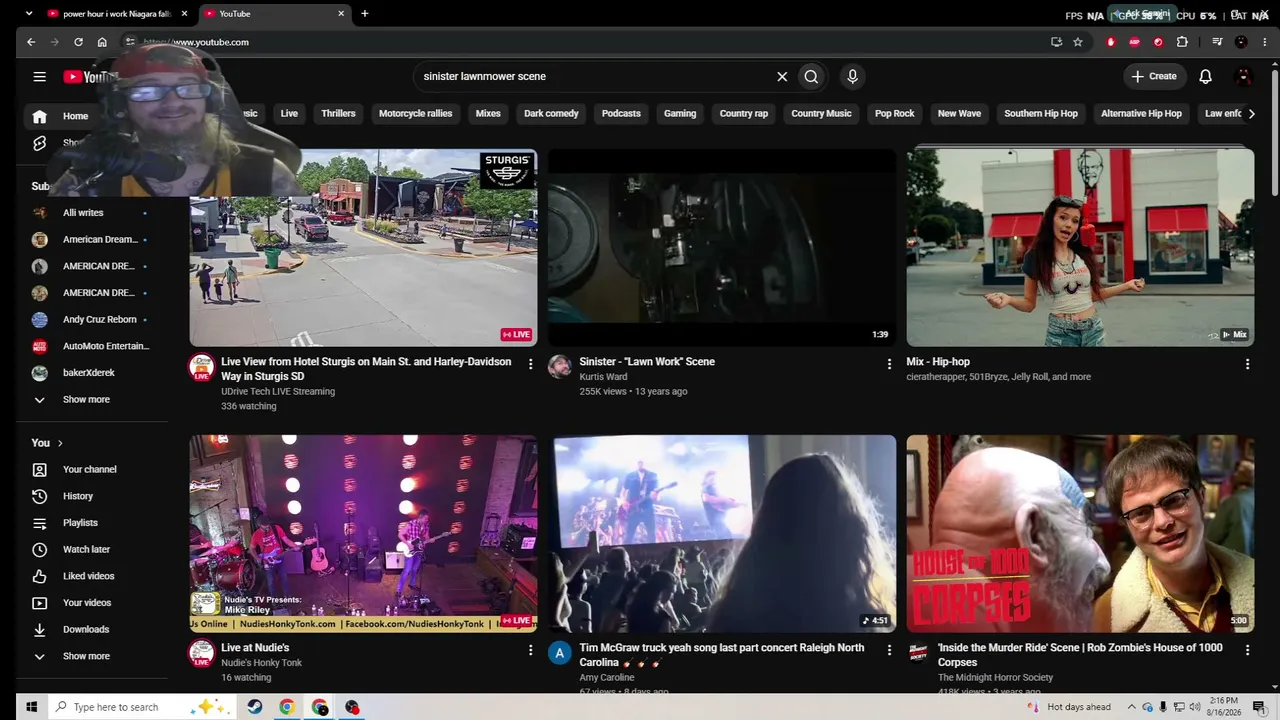
Task: Open the Adblock Plus extension
Action: coord(1134,42)
